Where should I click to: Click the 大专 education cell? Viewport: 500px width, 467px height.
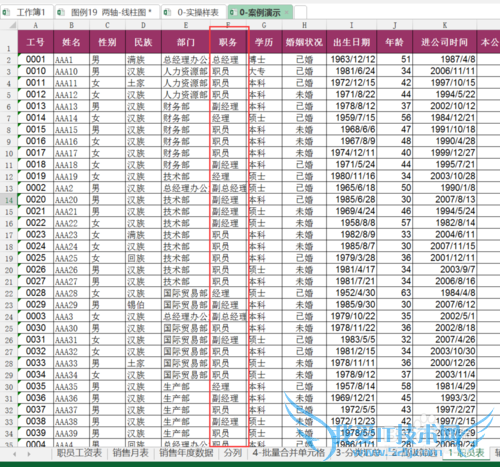(x=264, y=71)
